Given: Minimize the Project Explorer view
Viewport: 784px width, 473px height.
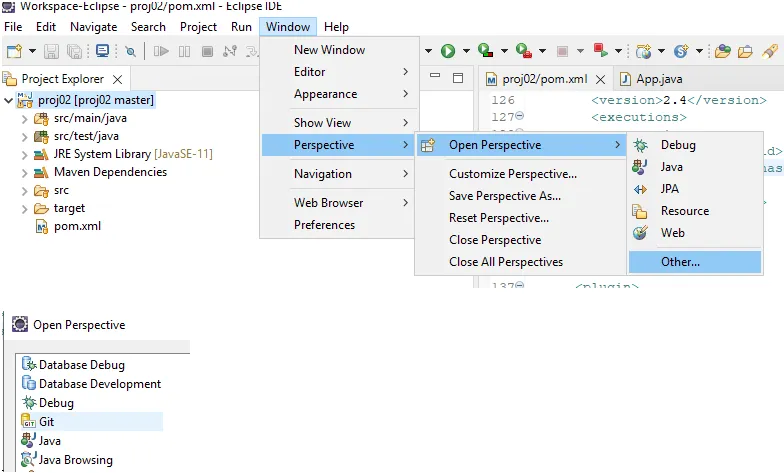Looking at the screenshot, I should point(435,76).
